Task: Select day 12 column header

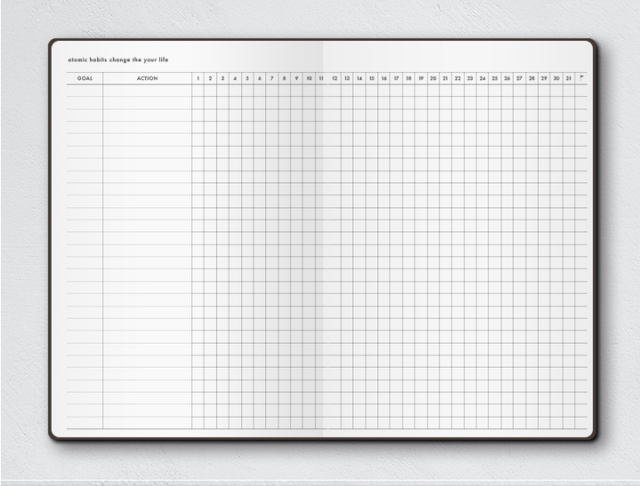Action: [x=334, y=78]
